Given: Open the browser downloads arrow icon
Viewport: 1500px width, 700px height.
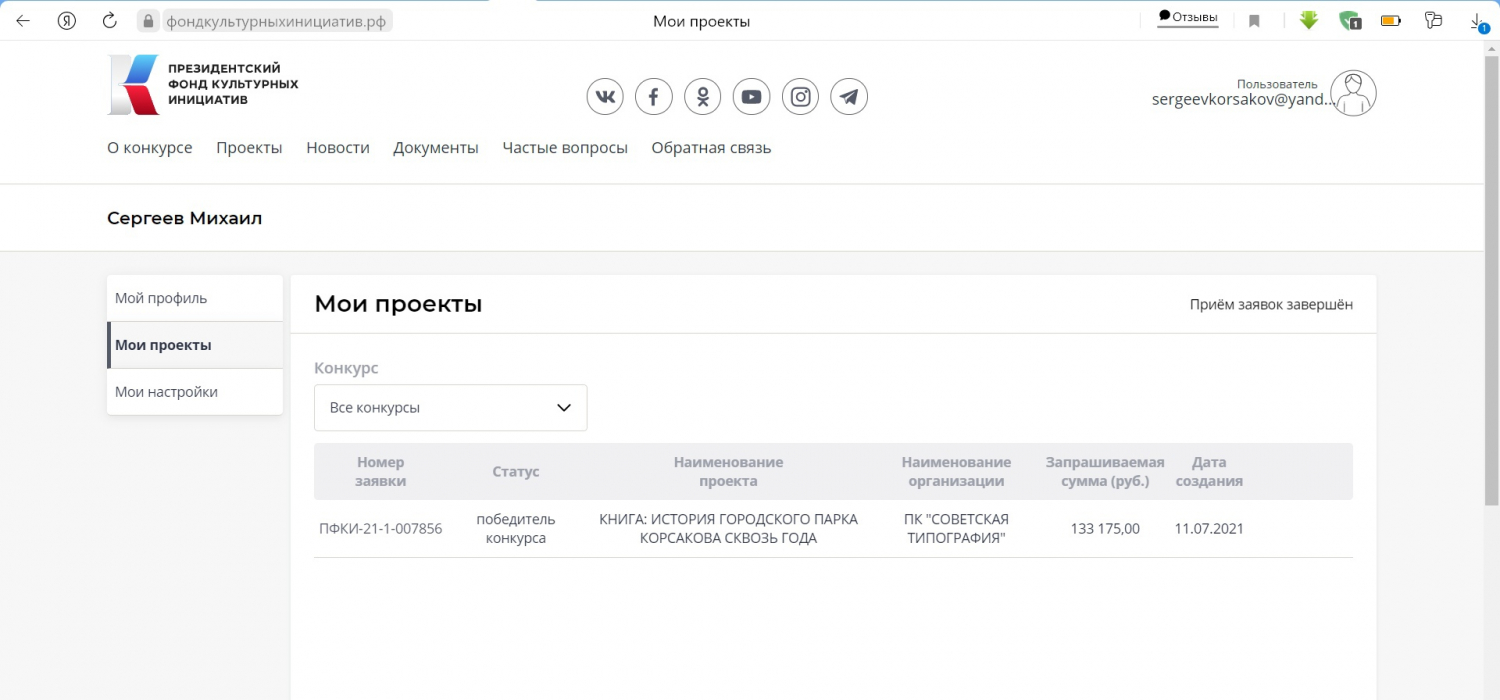Looking at the screenshot, I should tap(1478, 22).
